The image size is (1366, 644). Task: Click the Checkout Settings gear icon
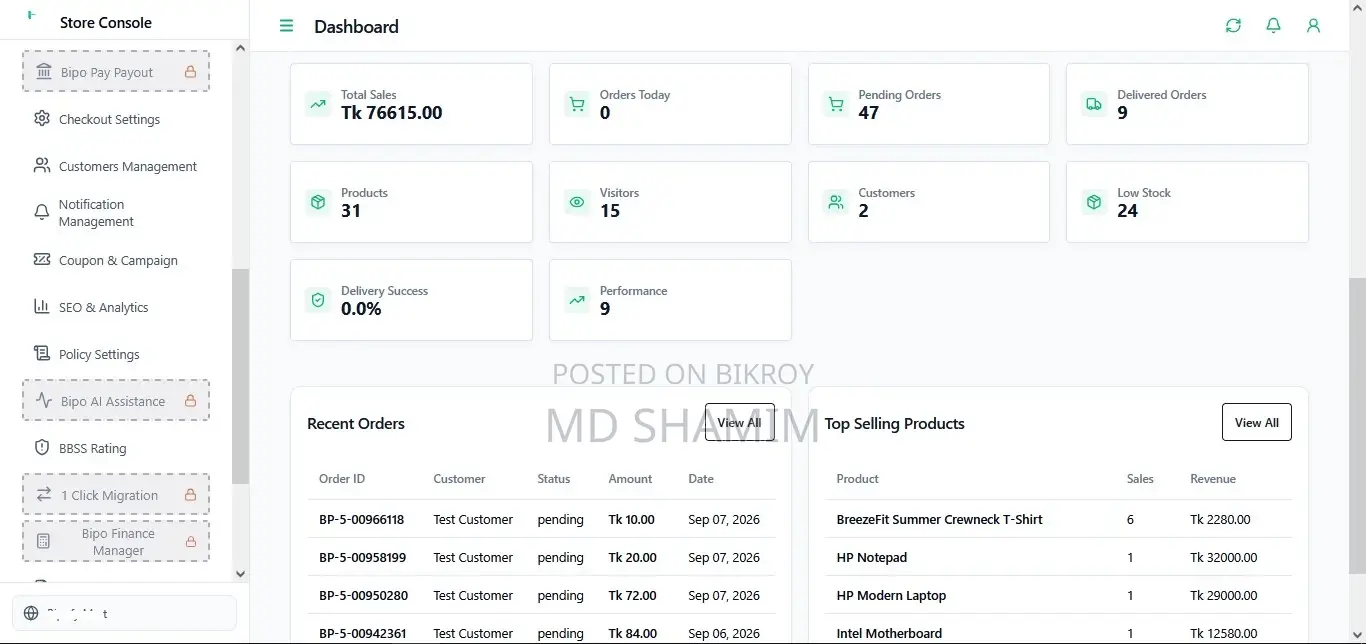41,119
